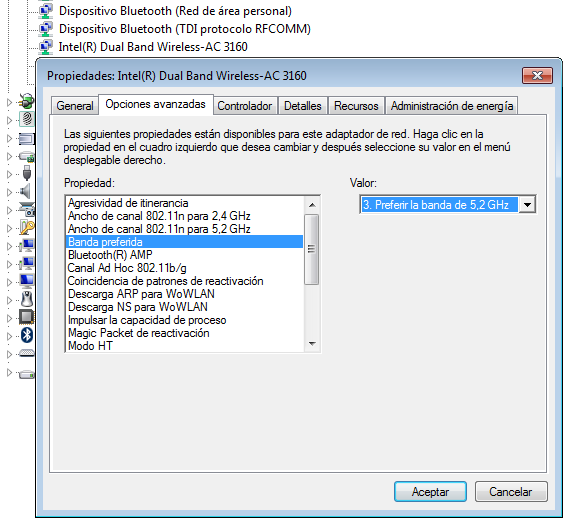
Task: Select 'Descarga ARP para WoWLAN' property
Action: (184, 294)
